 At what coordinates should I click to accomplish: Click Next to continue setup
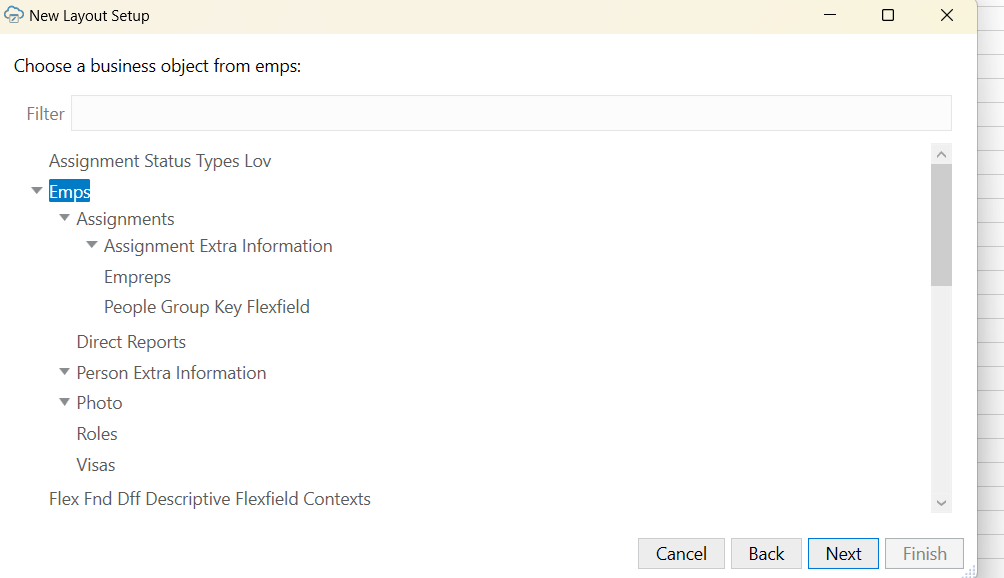point(843,554)
